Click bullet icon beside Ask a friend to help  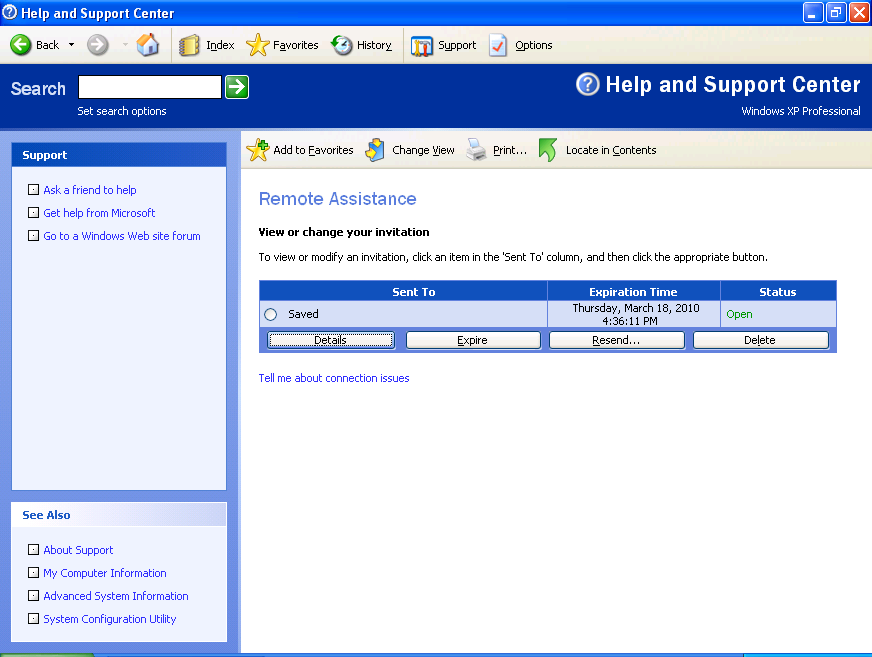[33, 190]
